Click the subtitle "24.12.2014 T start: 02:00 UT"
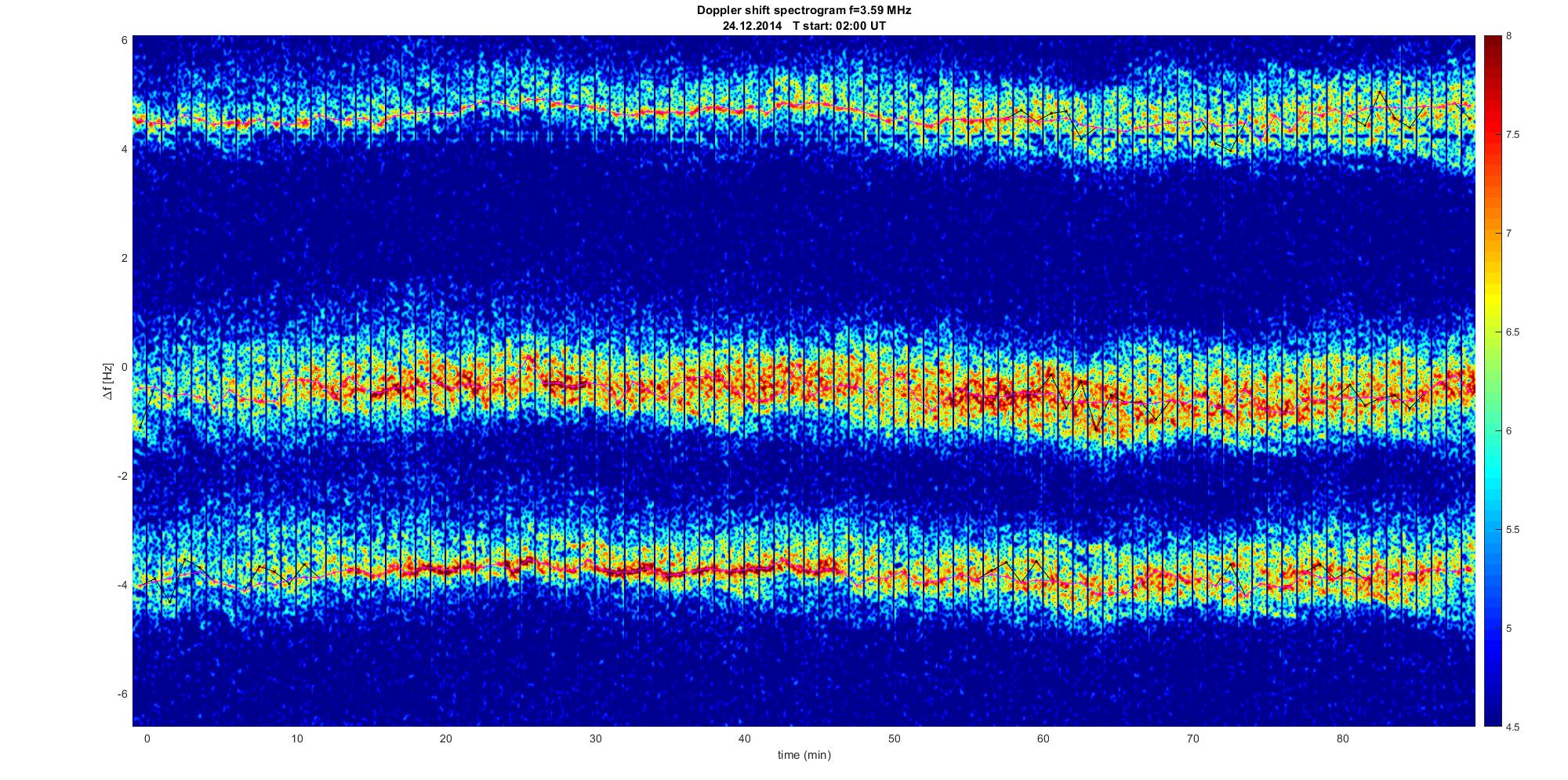1568x780 pixels. 804,26
